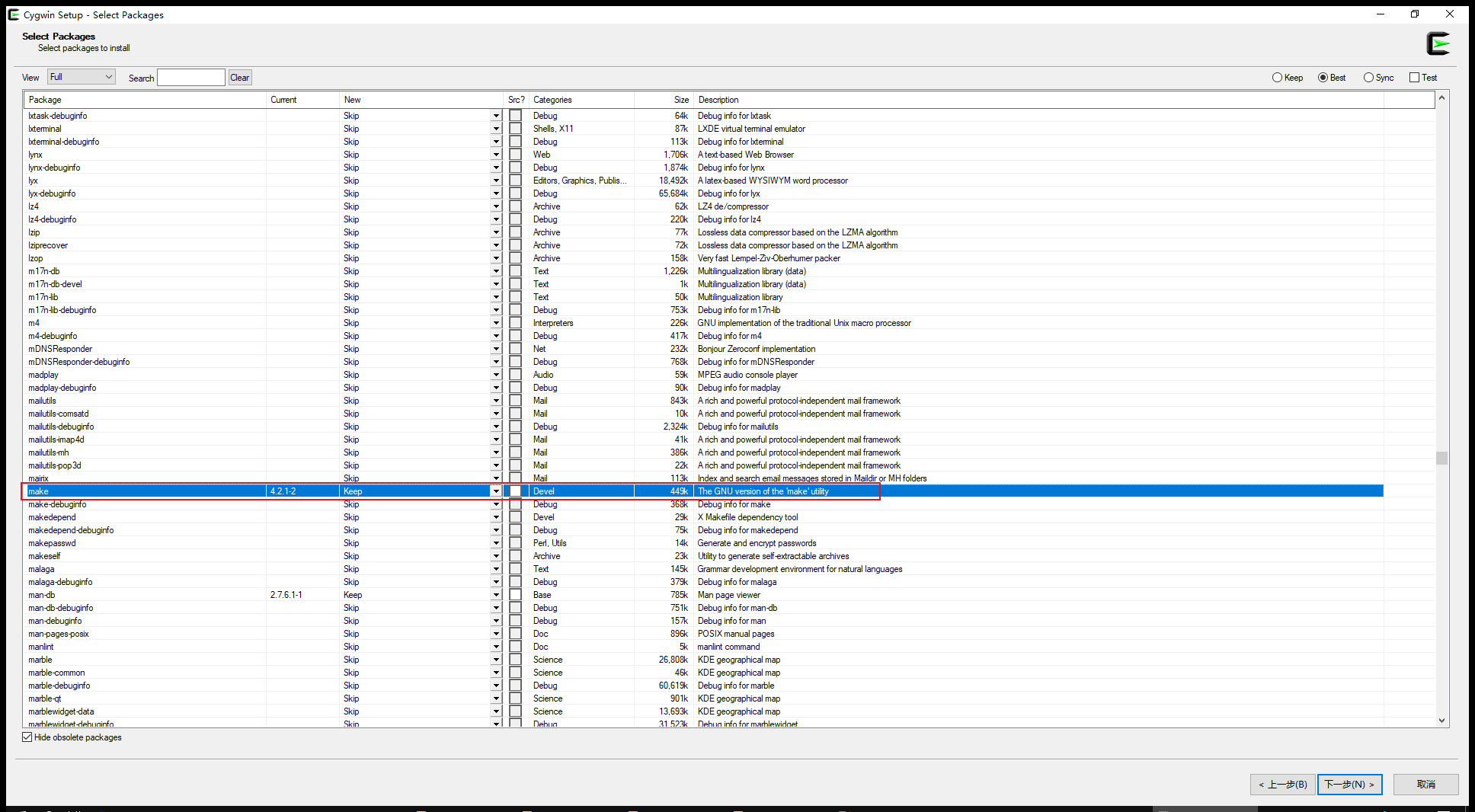This screenshot has height=812, width=1475.
Task: Click the New column header
Action: (x=421, y=100)
